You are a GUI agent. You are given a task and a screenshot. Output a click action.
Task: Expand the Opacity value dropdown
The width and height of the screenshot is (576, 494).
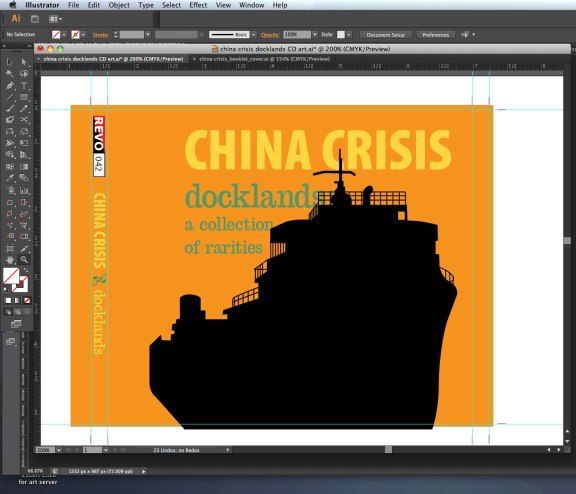coord(315,35)
